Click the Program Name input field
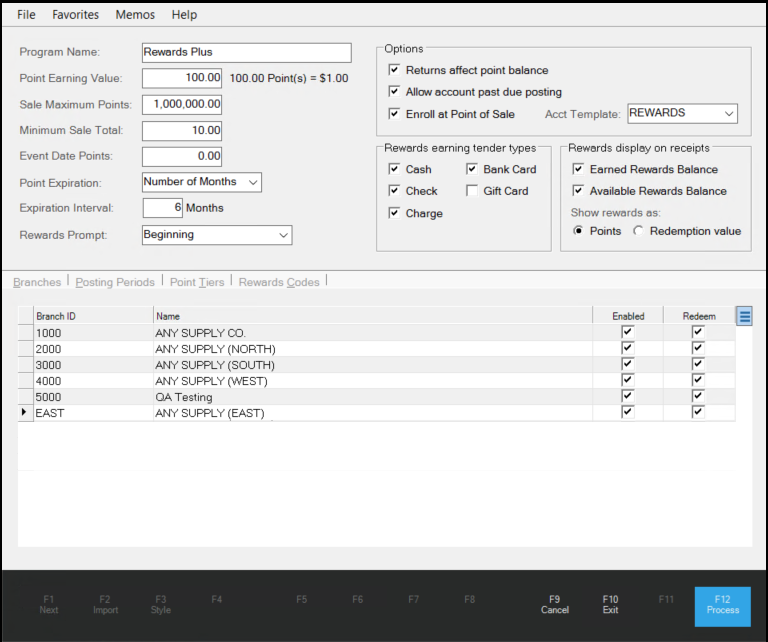This screenshot has width=768, height=642. tap(247, 52)
